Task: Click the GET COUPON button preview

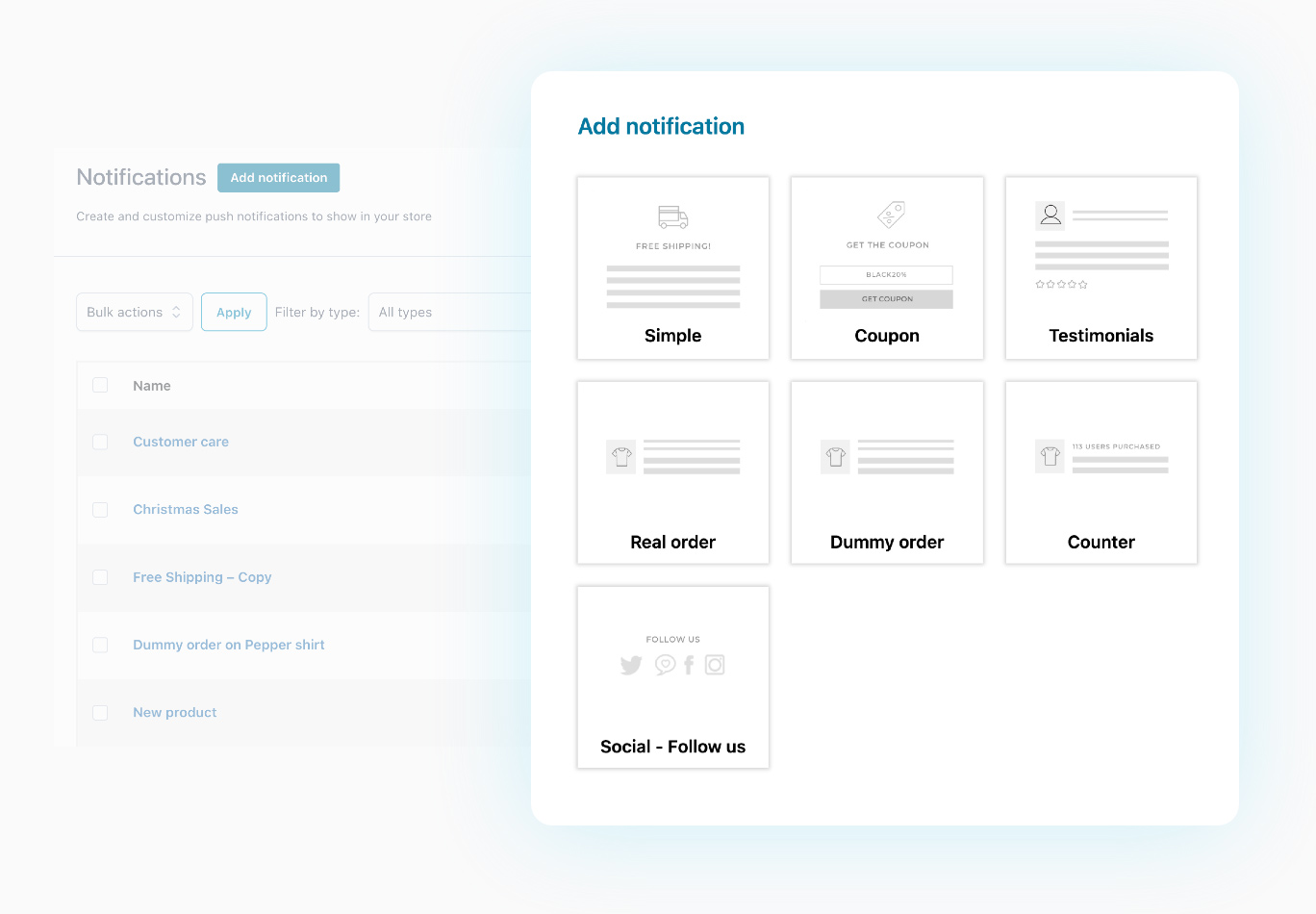Action: point(886,299)
